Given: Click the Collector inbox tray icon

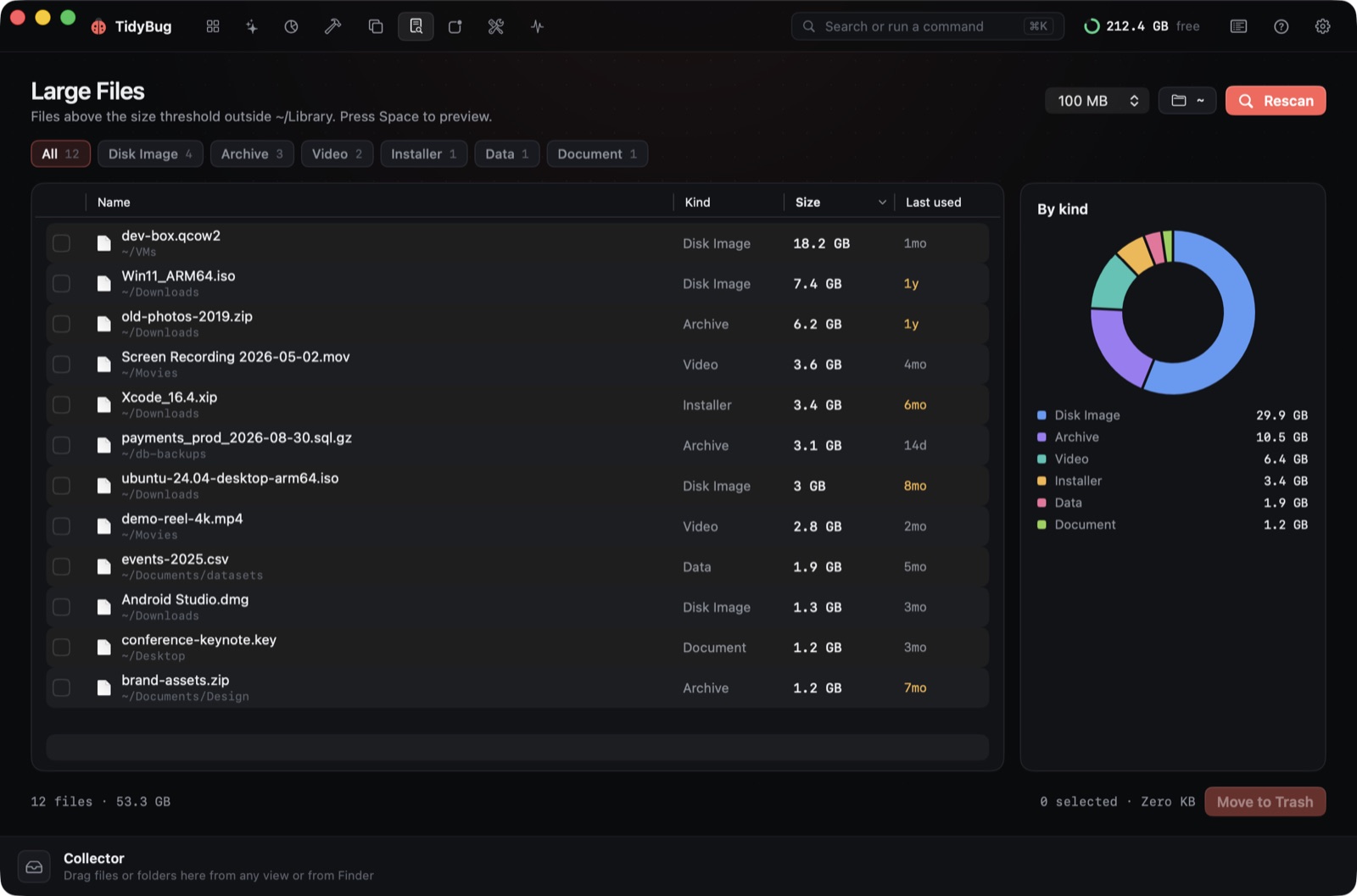Looking at the screenshot, I should 34,866.
